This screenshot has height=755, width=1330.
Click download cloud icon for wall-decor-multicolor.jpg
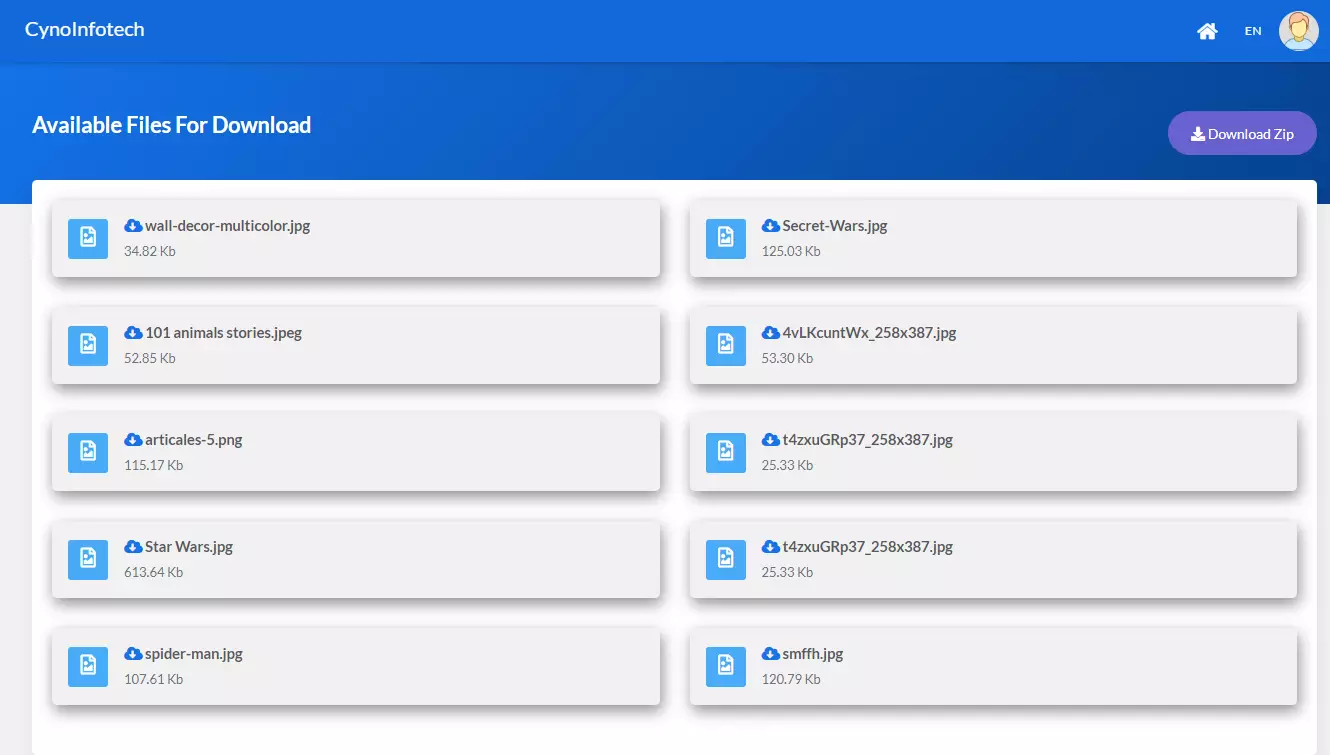pos(133,225)
